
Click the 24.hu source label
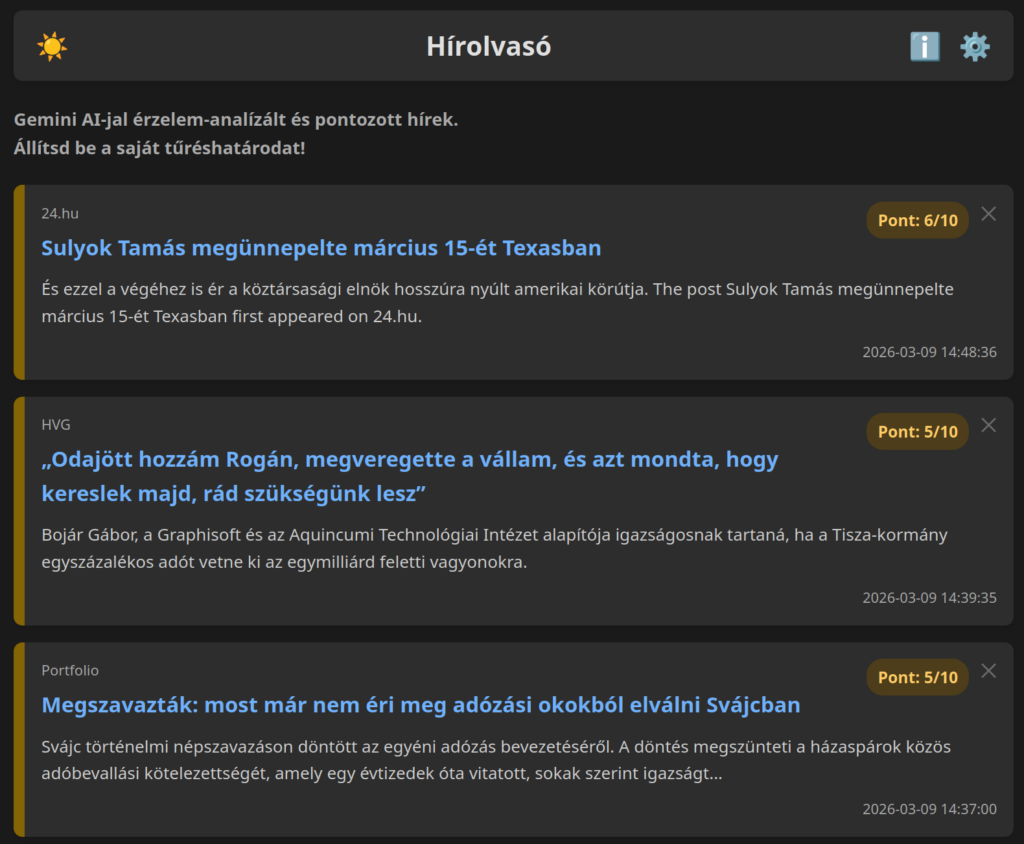(59, 213)
